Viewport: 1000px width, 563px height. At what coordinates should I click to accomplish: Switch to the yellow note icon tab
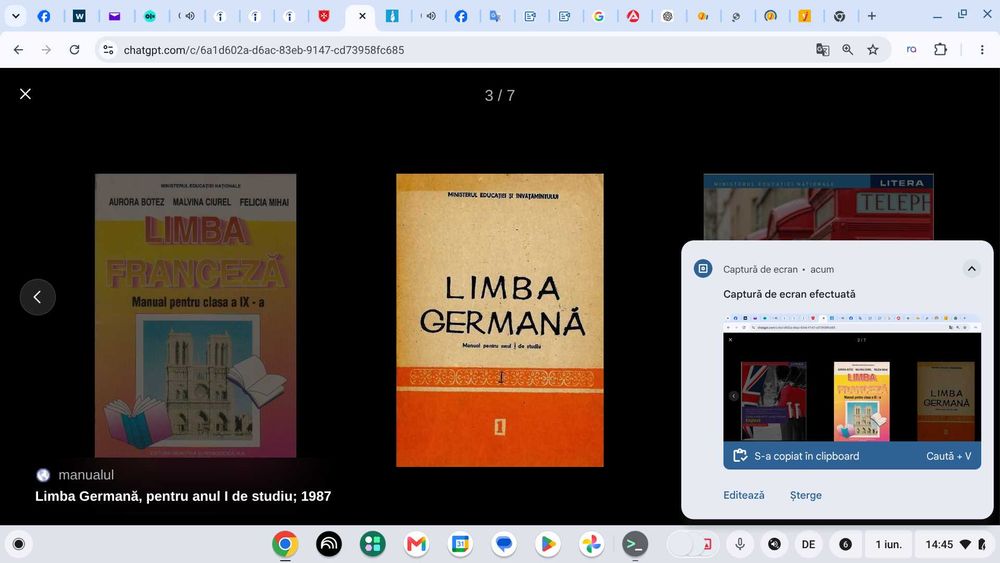(805, 16)
